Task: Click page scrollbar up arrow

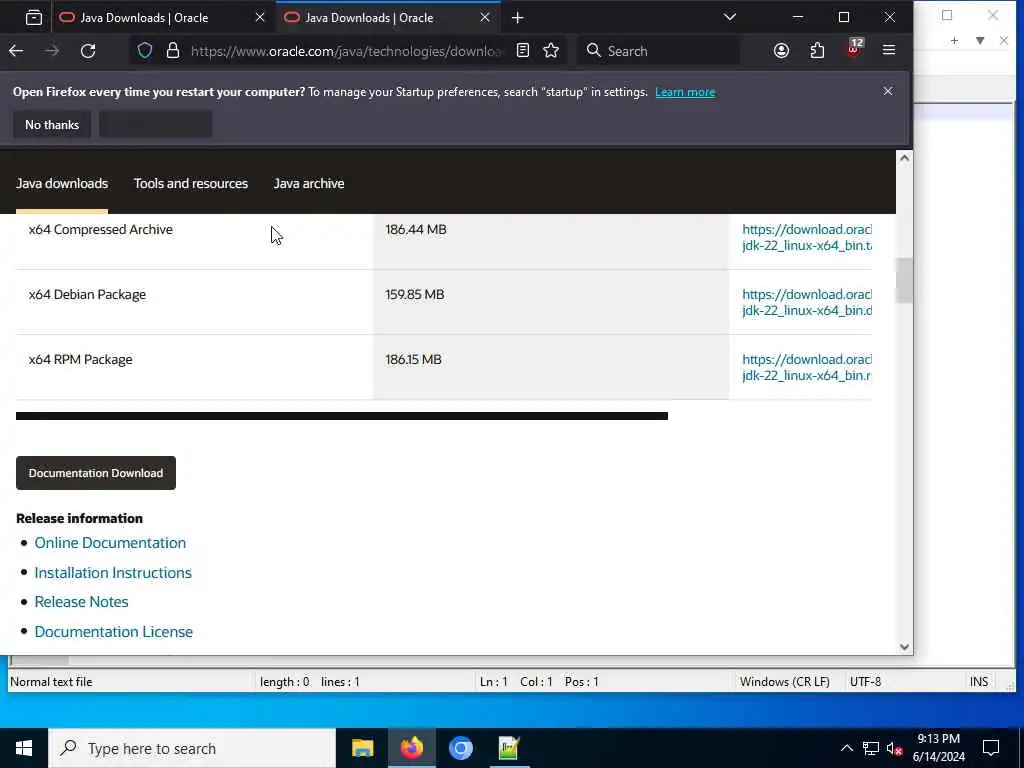Action: (x=904, y=158)
